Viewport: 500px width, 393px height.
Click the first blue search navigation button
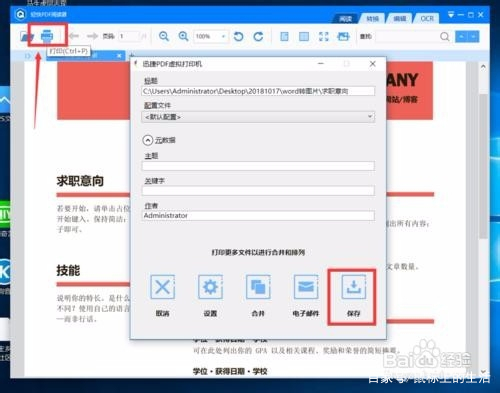[x=461, y=36]
